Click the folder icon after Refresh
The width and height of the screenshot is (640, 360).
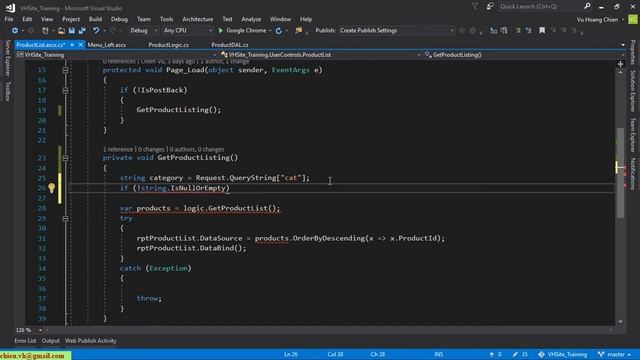[299, 31]
